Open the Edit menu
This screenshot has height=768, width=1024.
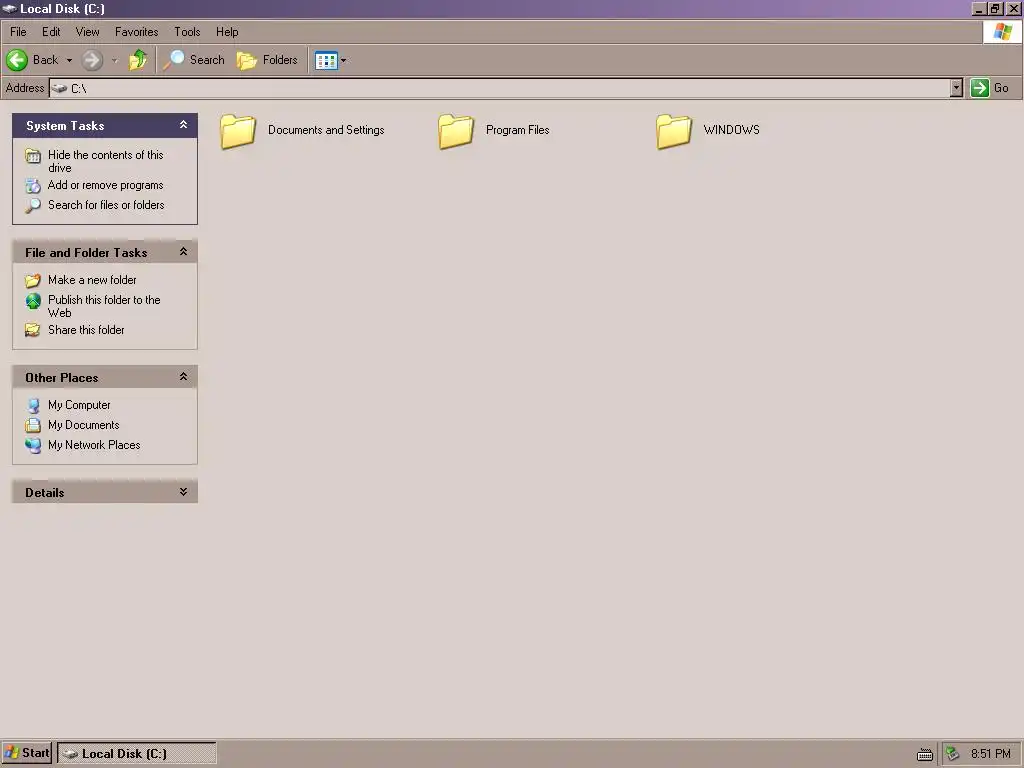[51, 32]
